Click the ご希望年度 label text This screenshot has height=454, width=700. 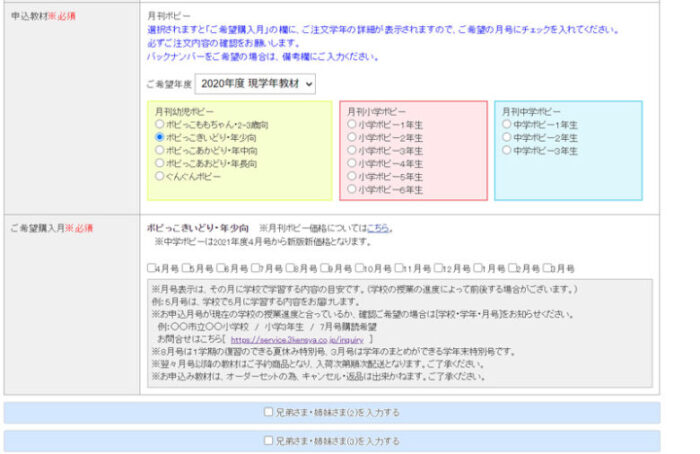tap(169, 84)
